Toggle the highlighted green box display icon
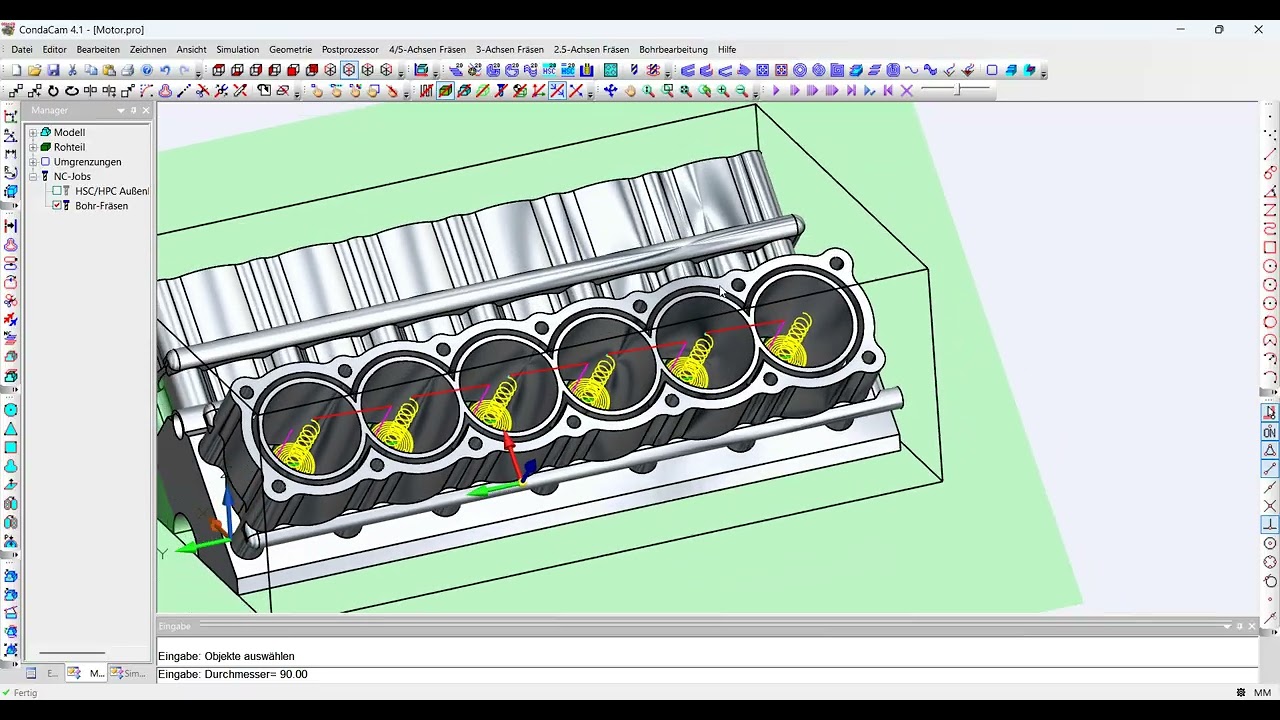 pyautogui.click(x=445, y=91)
